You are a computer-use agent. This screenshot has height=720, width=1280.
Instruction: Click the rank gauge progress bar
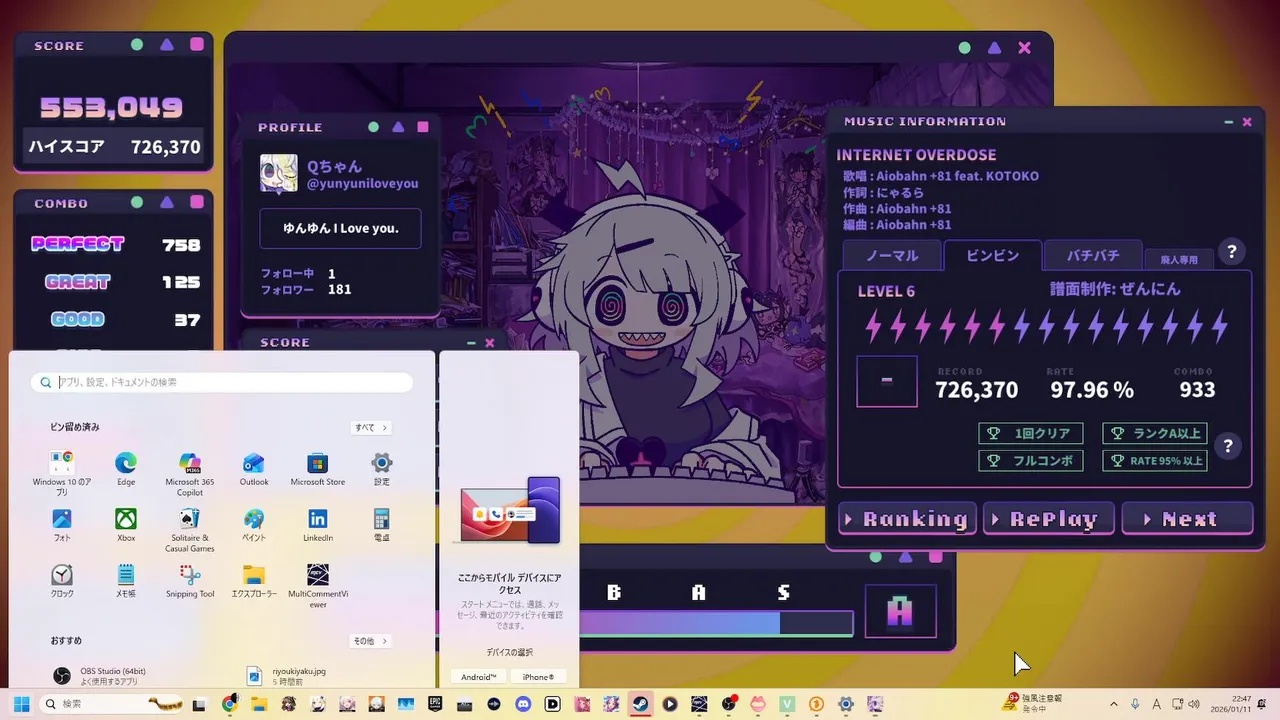(x=716, y=624)
